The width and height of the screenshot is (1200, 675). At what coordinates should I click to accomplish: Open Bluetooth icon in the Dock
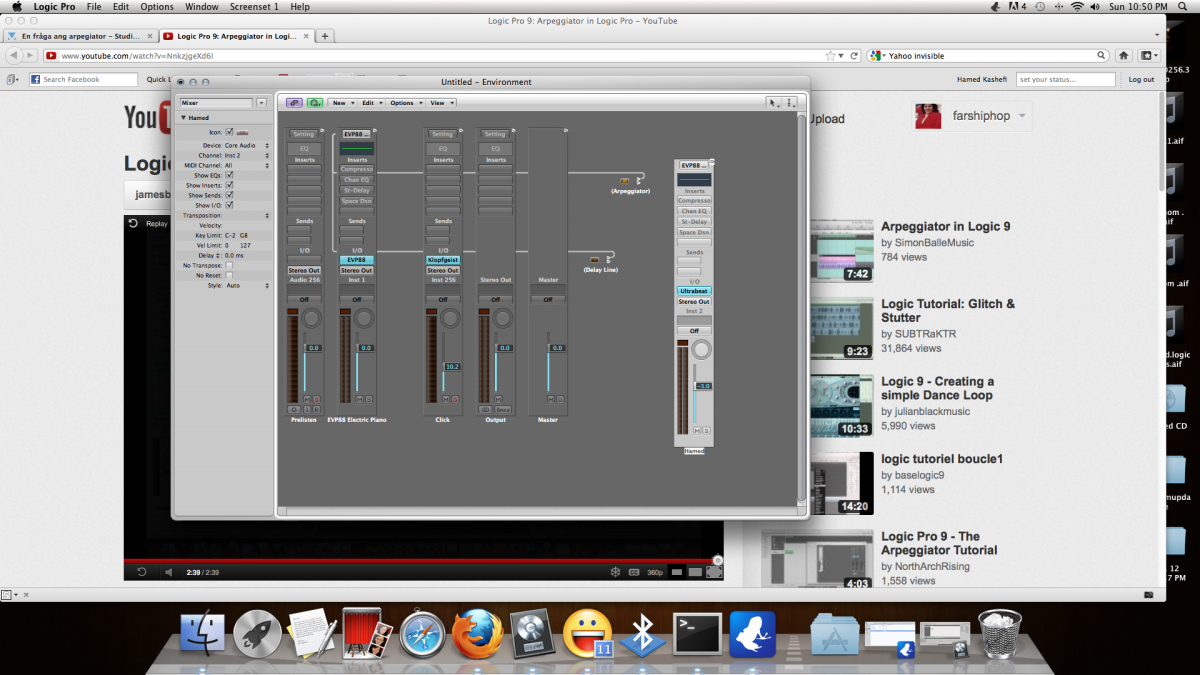click(x=642, y=634)
